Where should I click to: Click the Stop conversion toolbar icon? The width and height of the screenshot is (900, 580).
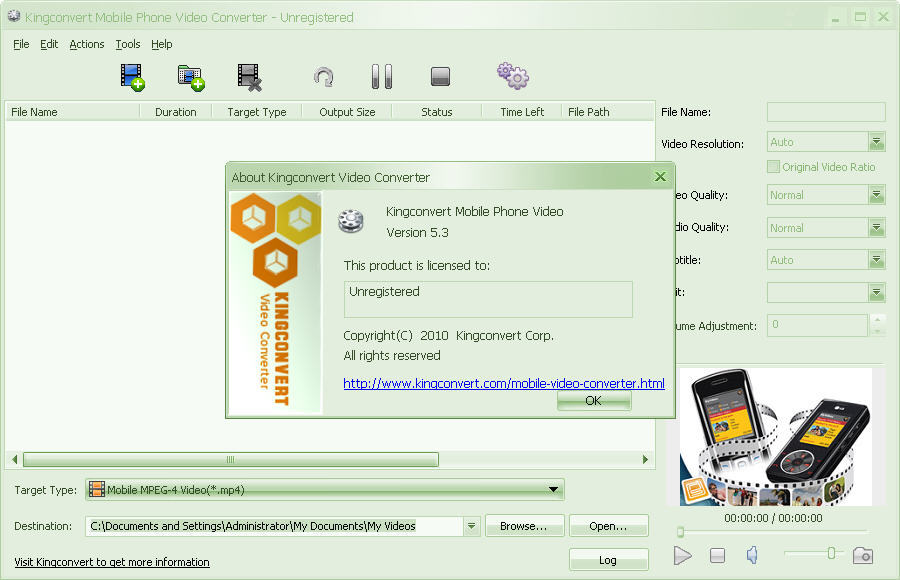coord(440,76)
